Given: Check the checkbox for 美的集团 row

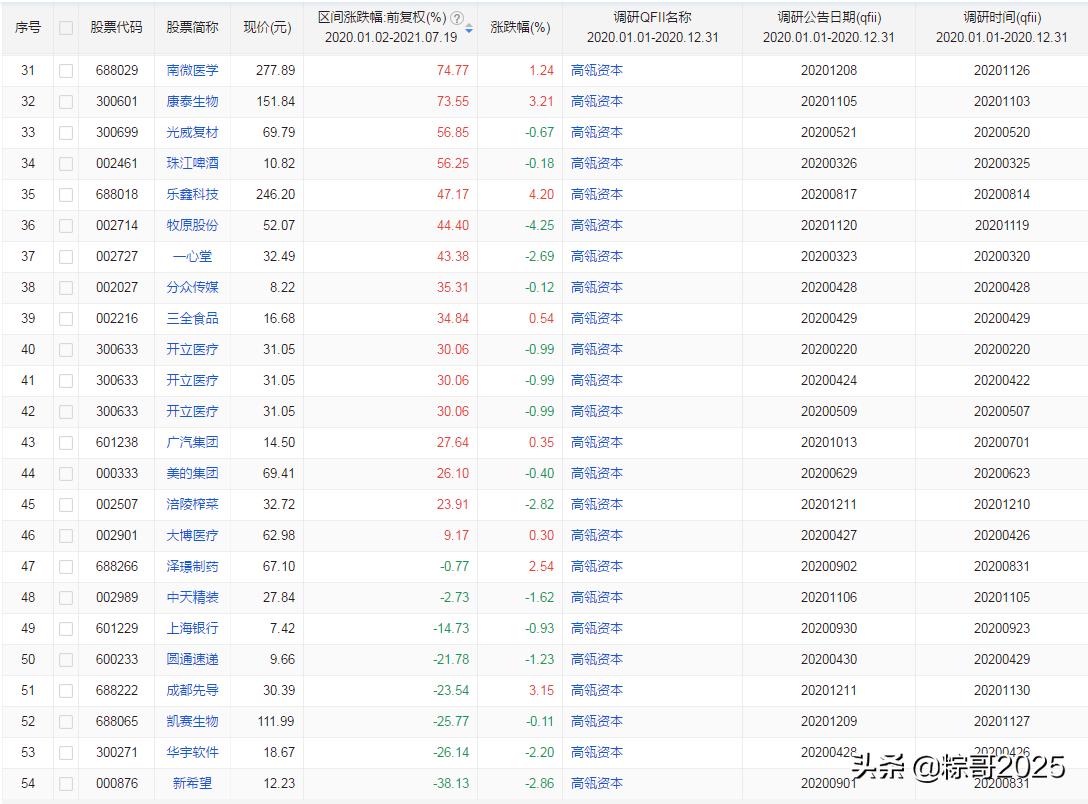Looking at the screenshot, I should [x=66, y=473].
